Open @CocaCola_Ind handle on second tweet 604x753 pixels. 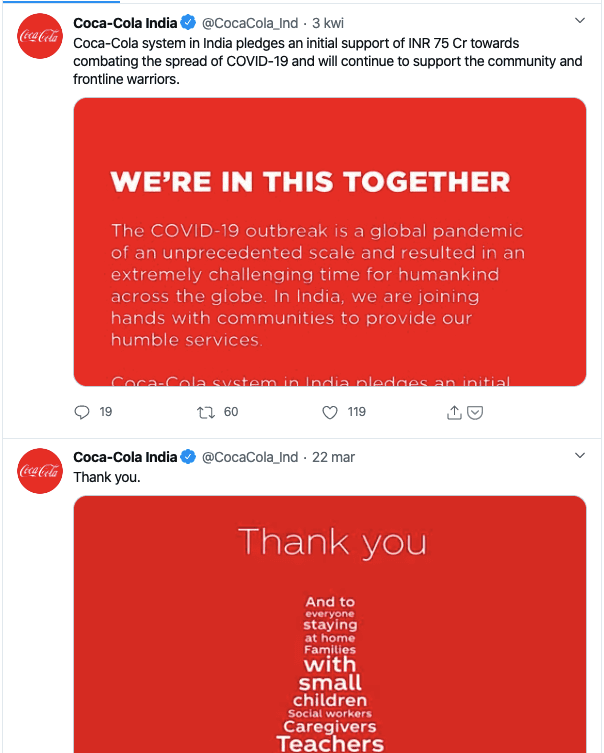tap(250, 457)
